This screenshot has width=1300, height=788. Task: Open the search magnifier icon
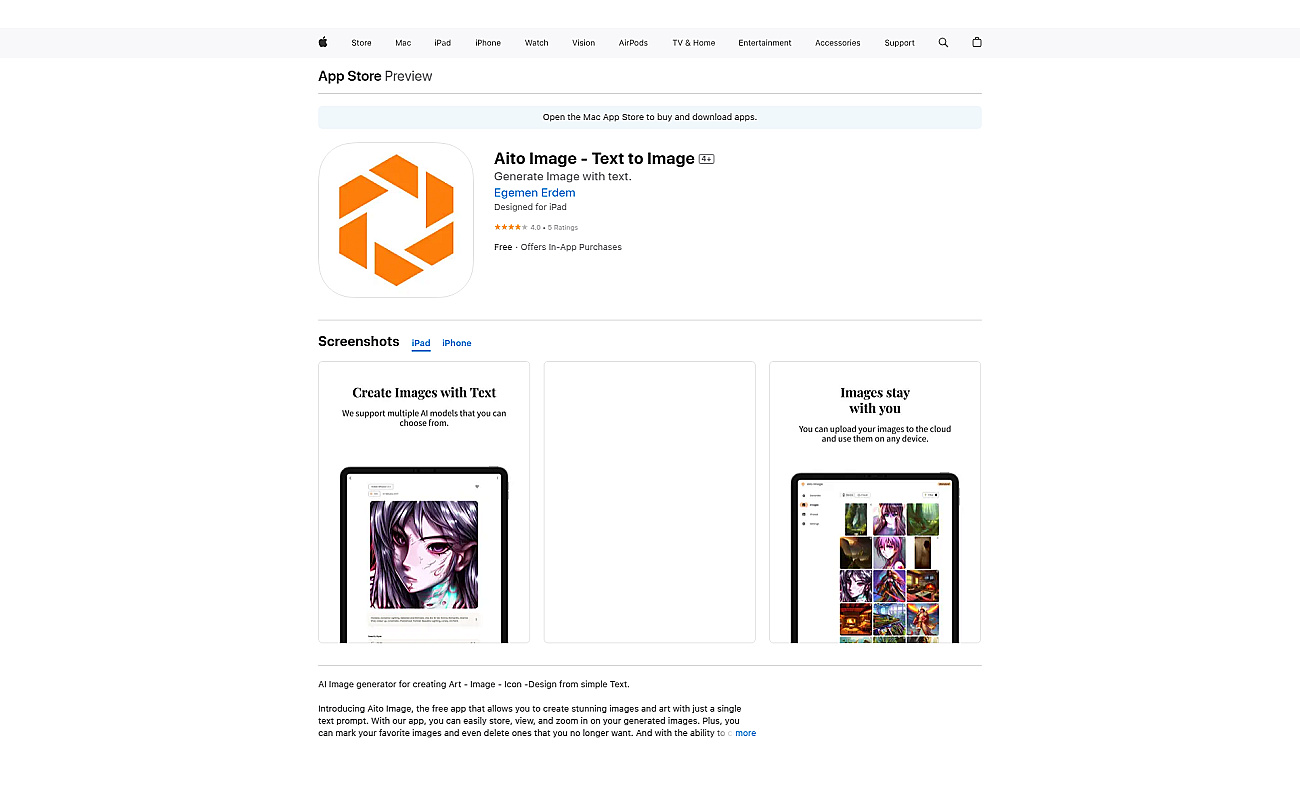[x=943, y=43]
